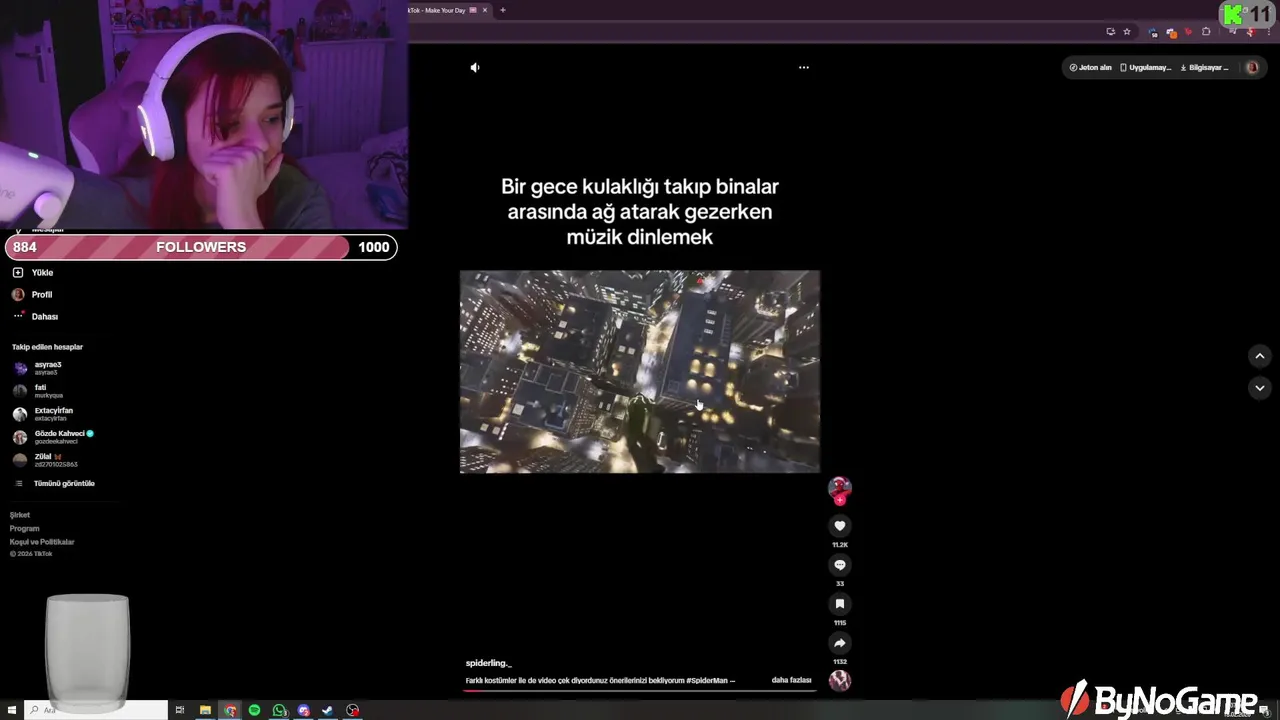Close the TikTok browser tab

coord(485,10)
